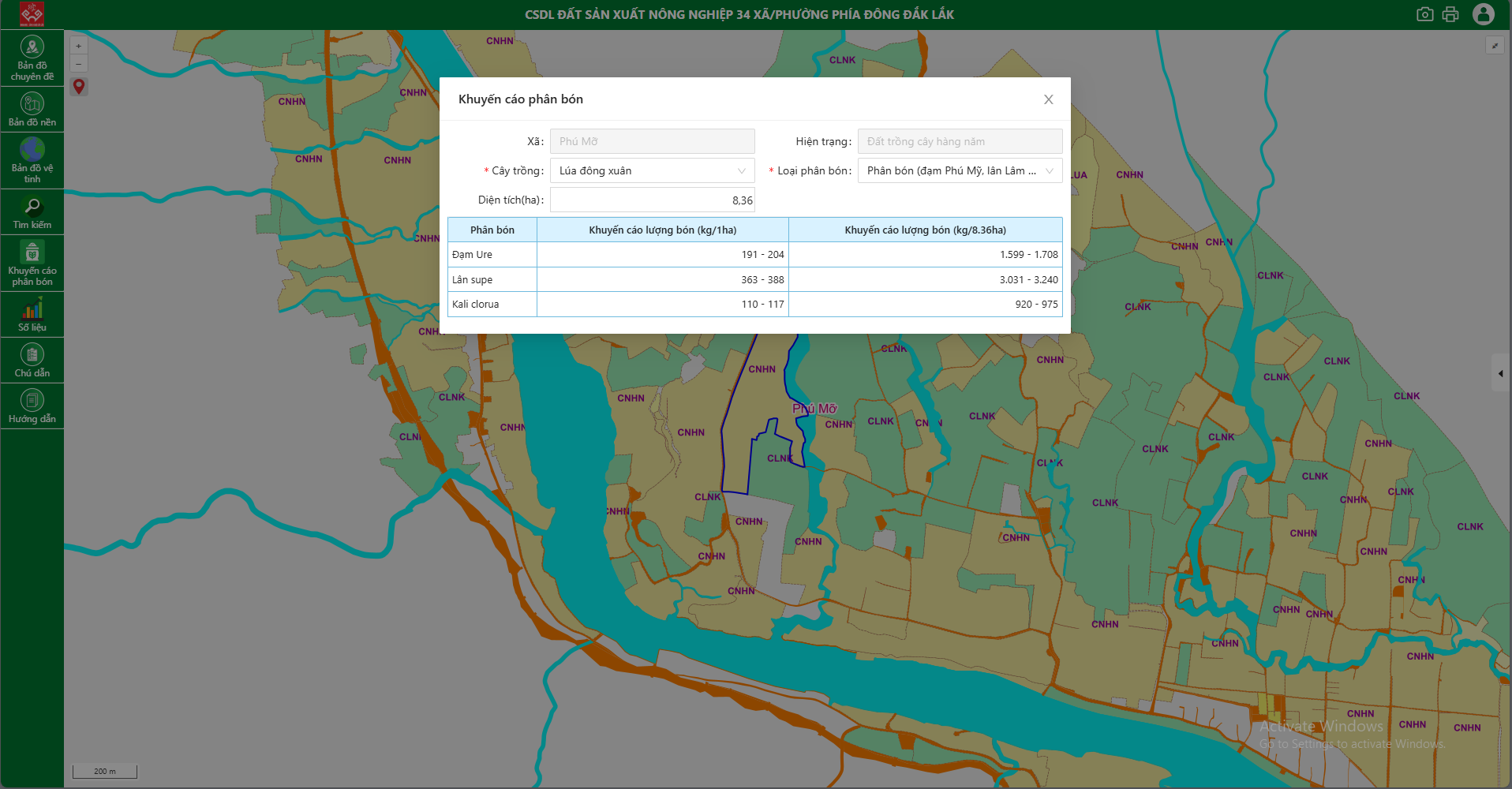This screenshot has width=1512, height=789.
Task: Click the Diện tích(ha) input field
Action: [652, 200]
